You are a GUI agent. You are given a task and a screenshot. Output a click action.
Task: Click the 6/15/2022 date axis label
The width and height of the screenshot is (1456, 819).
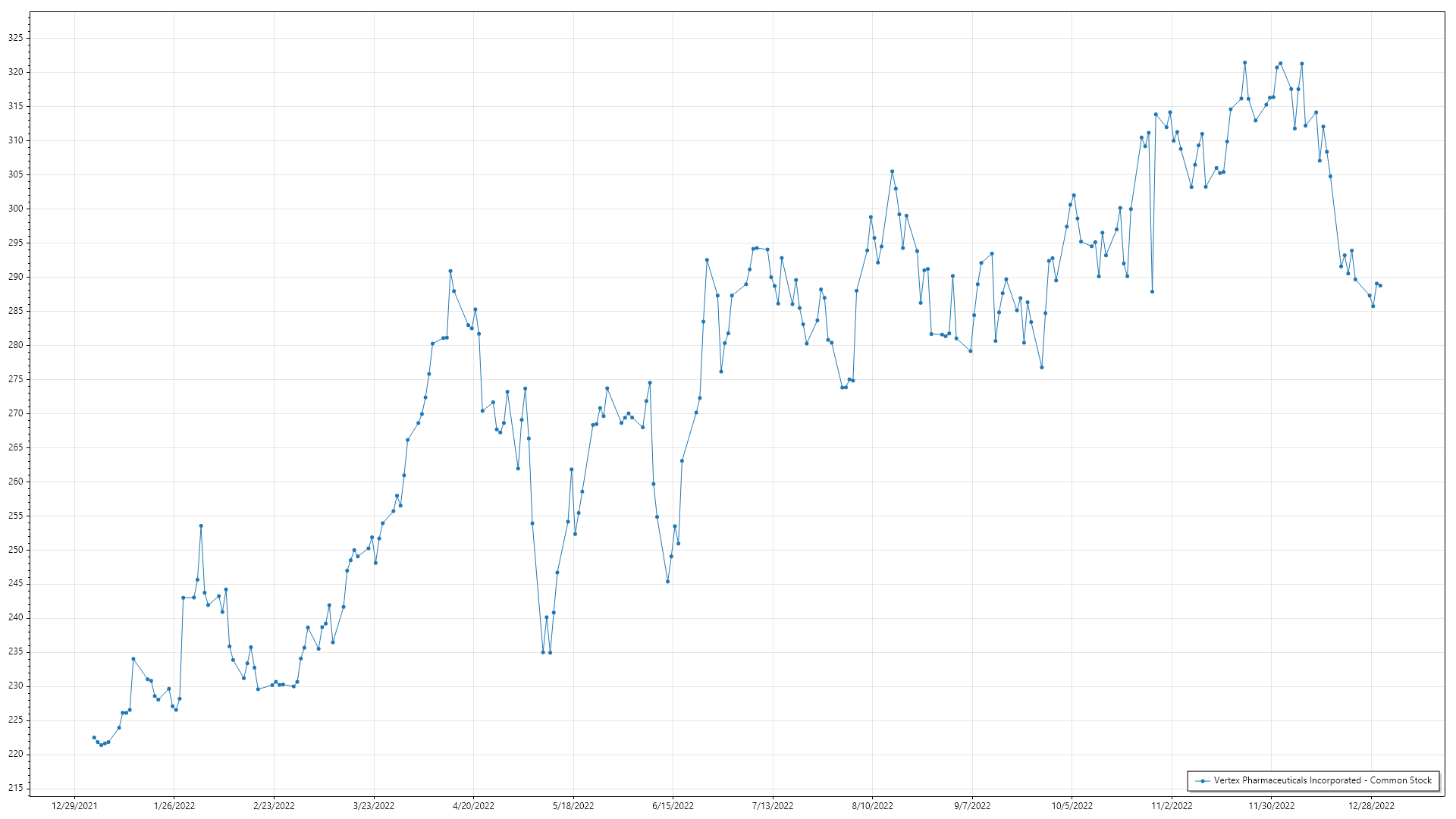pos(673,805)
